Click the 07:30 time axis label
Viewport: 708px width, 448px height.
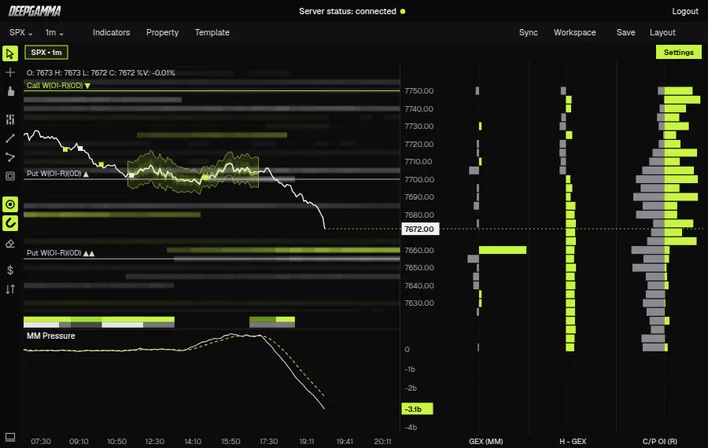click(41, 441)
